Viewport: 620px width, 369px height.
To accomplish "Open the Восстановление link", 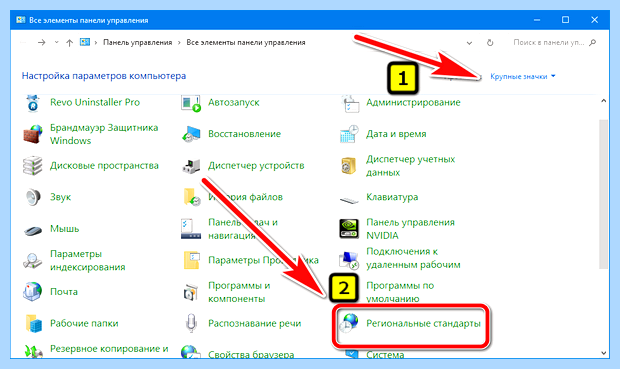I will click(244, 134).
